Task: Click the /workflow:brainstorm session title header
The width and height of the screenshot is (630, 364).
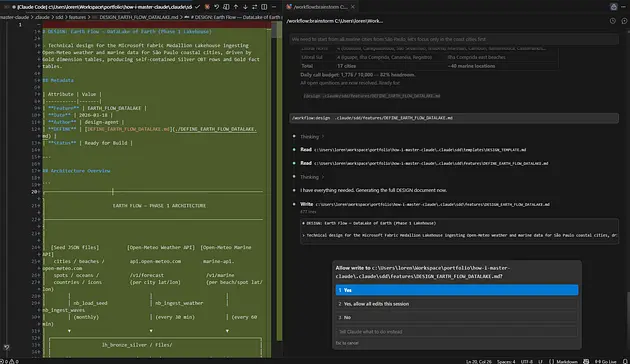Action: [335, 21]
